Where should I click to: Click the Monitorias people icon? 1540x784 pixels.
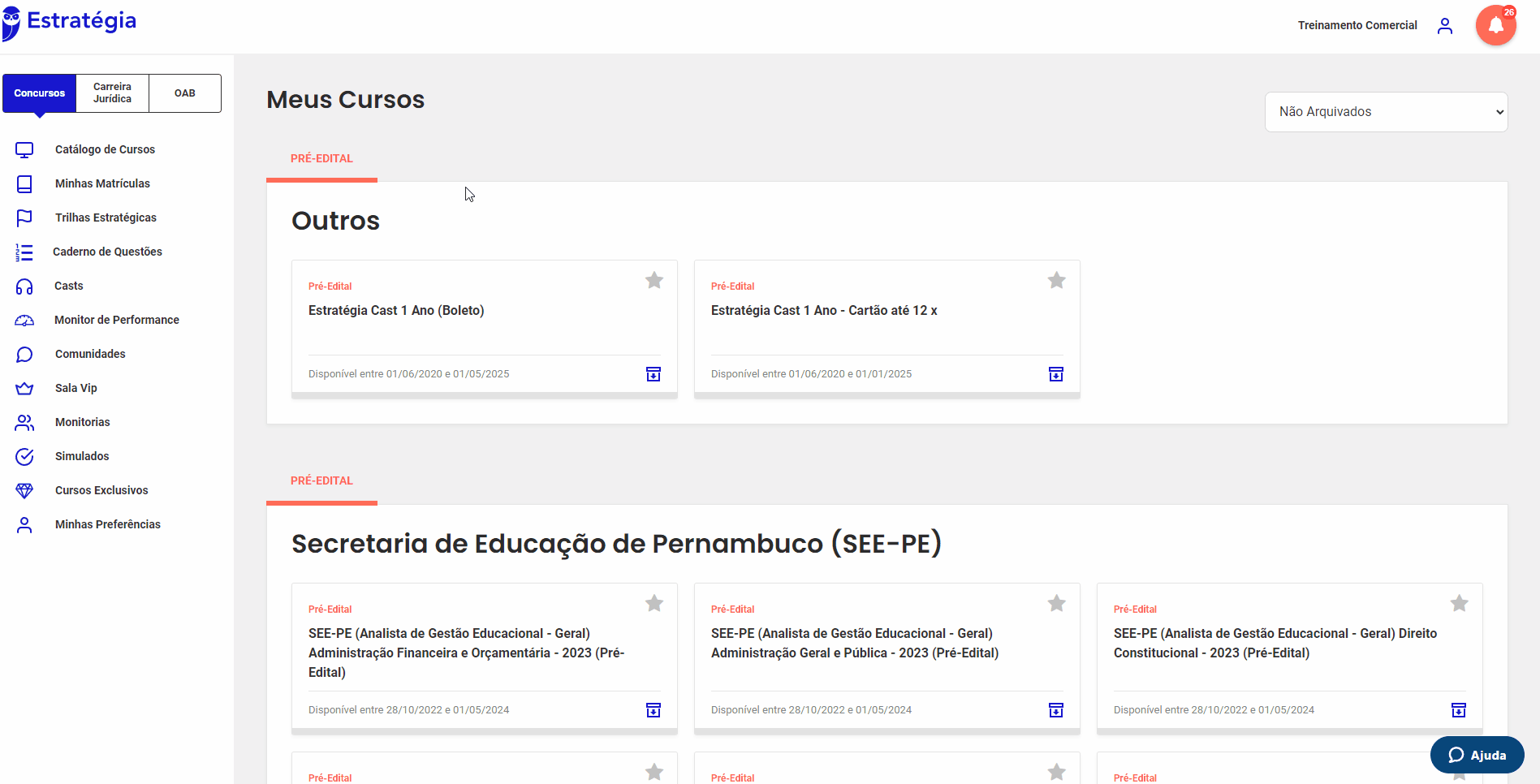point(24,423)
